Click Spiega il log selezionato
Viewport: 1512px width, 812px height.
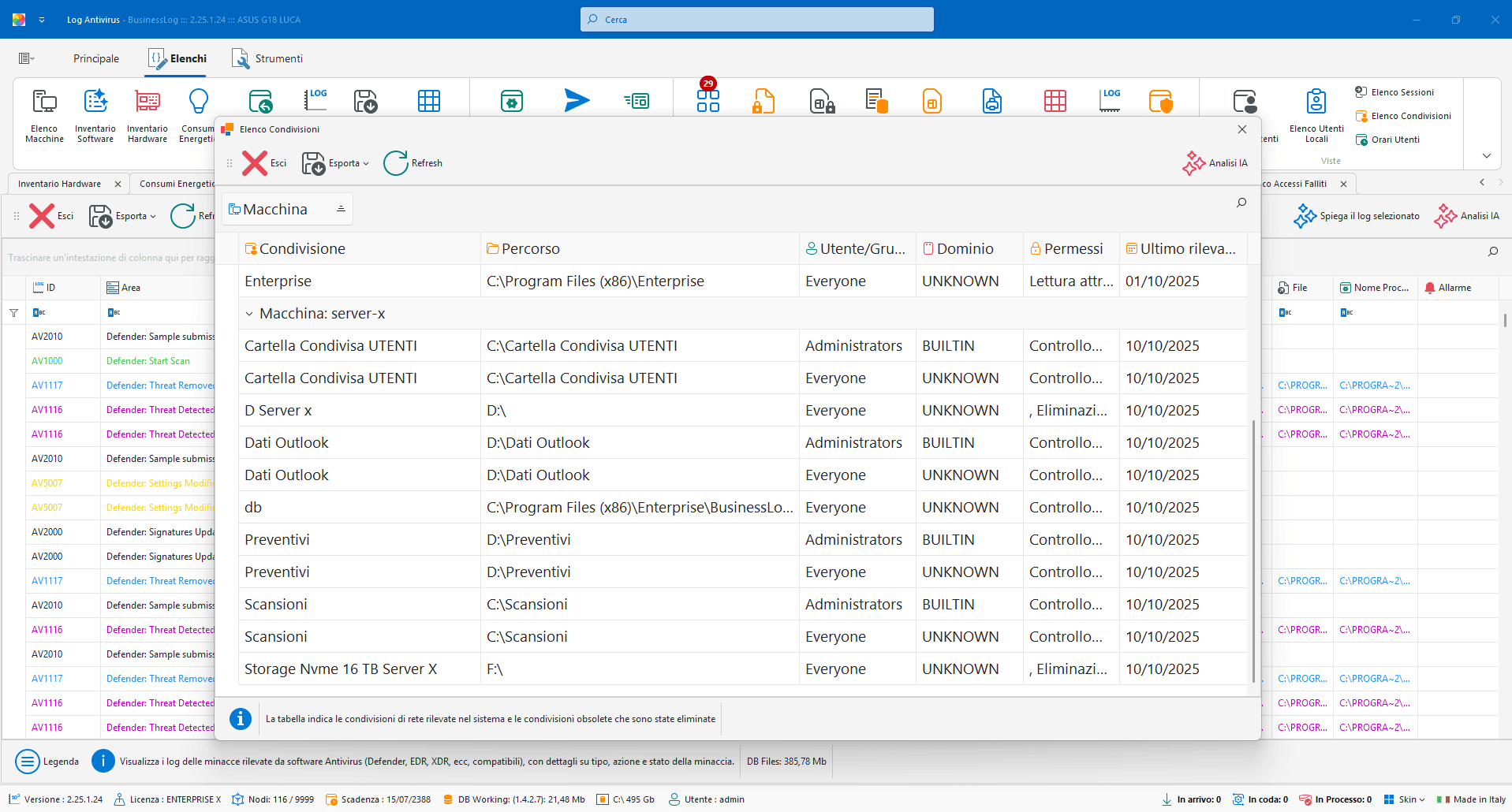(x=1357, y=216)
